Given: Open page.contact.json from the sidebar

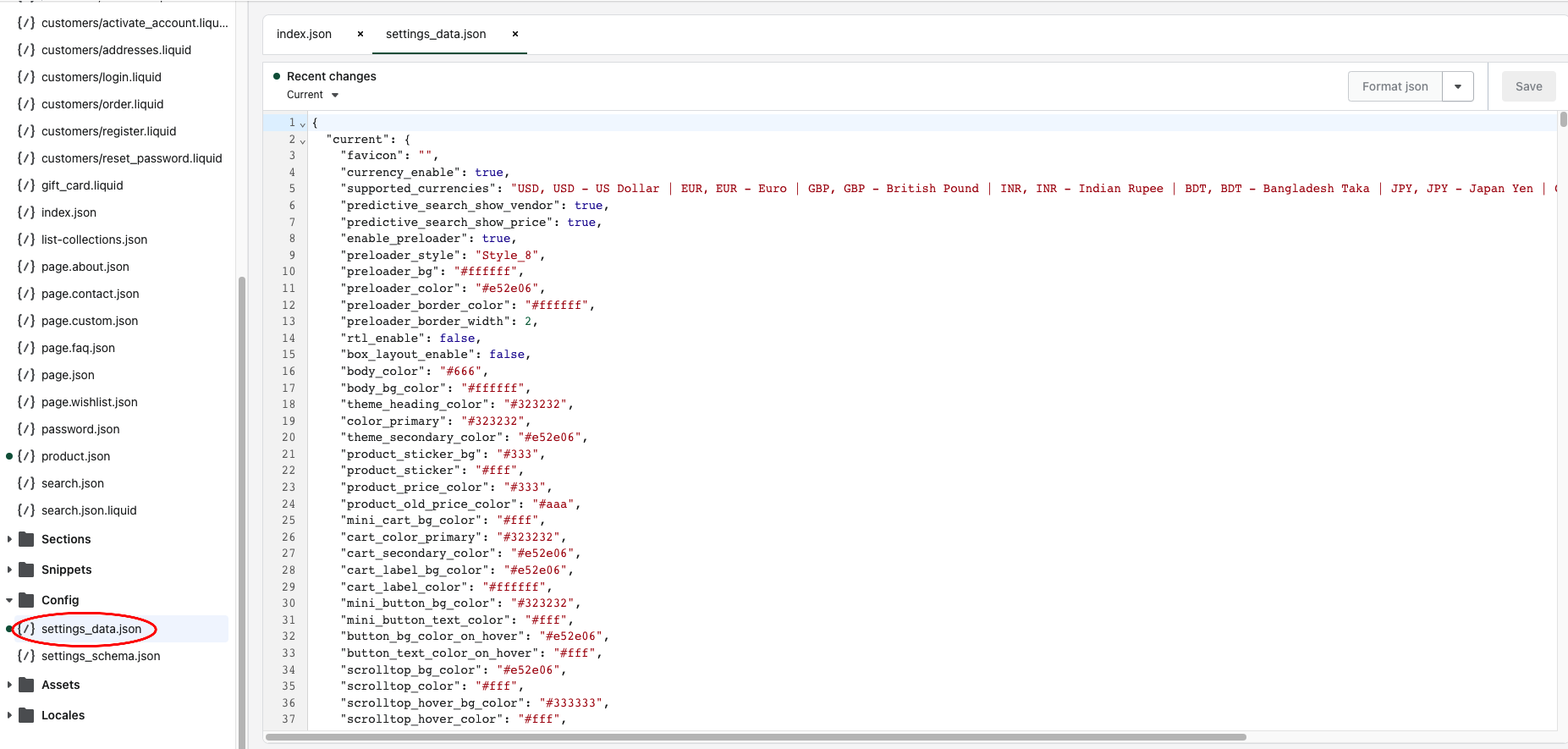Looking at the screenshot, I should point(90,294).
